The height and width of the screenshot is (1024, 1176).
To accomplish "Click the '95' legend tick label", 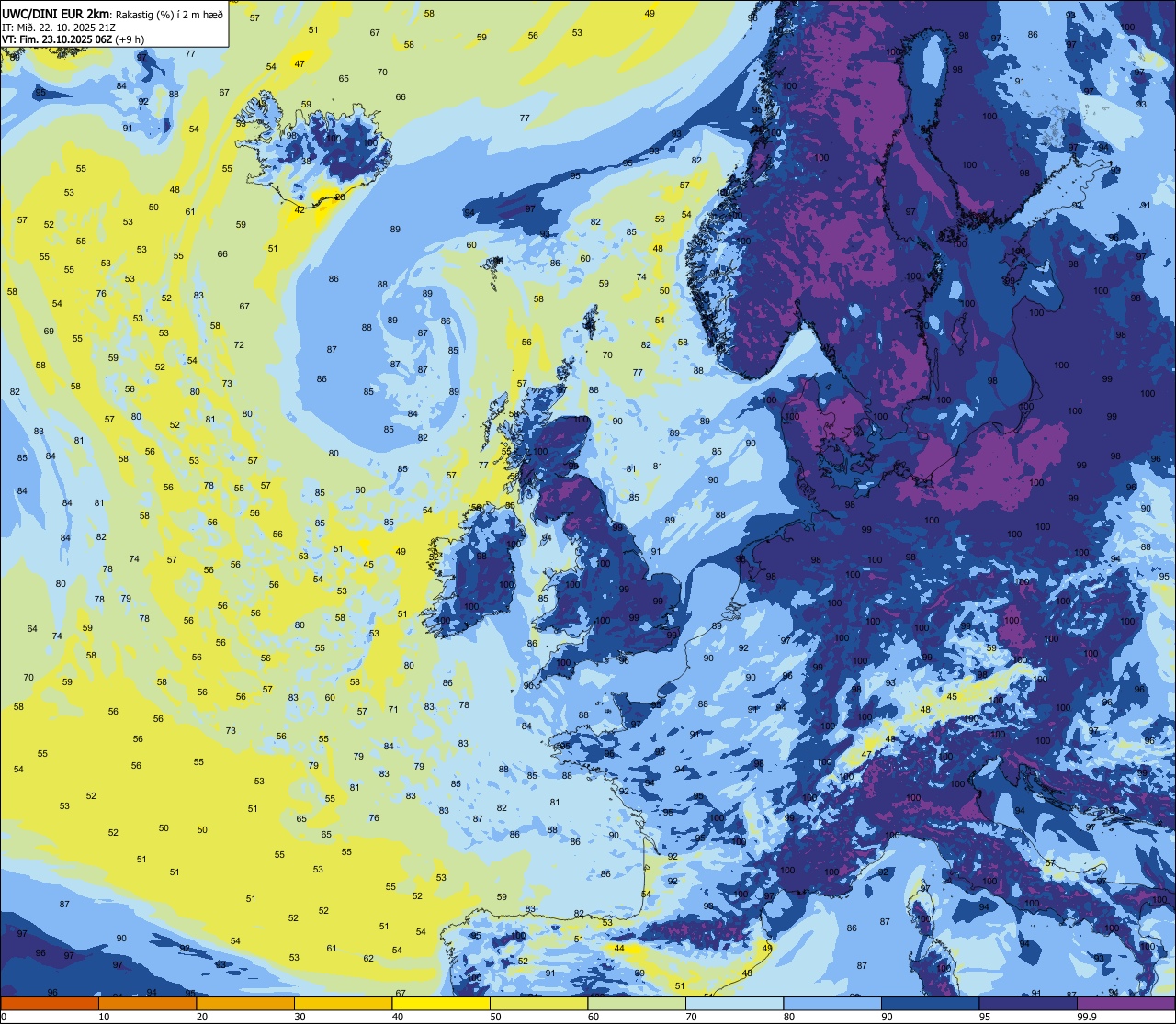I will coord(985,1017).
